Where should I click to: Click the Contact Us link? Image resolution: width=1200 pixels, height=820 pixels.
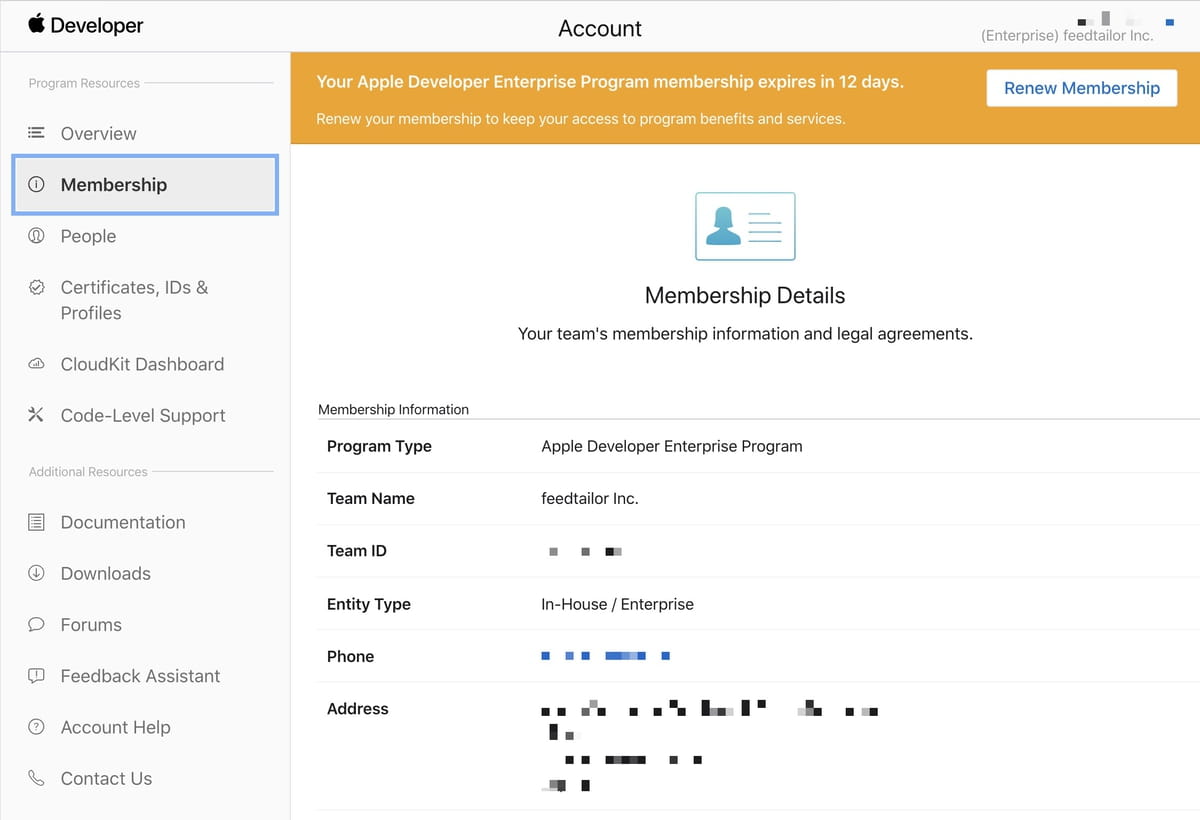[106, 778]
